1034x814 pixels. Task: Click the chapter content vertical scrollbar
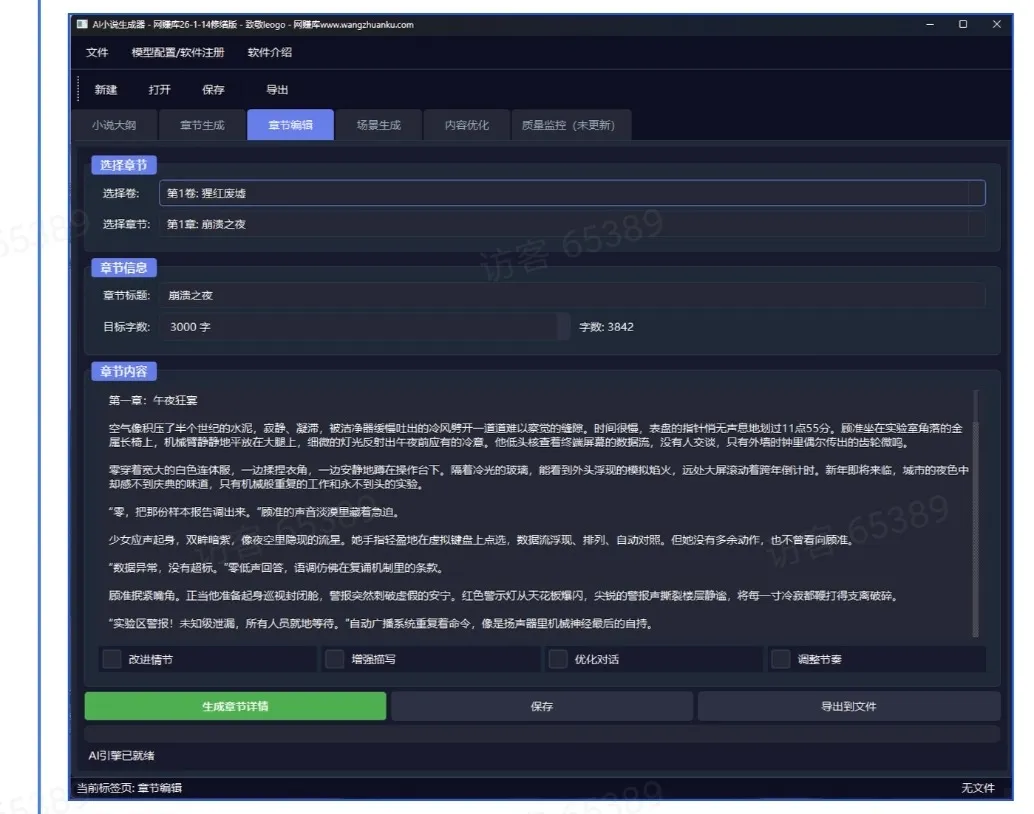(975, 513)
